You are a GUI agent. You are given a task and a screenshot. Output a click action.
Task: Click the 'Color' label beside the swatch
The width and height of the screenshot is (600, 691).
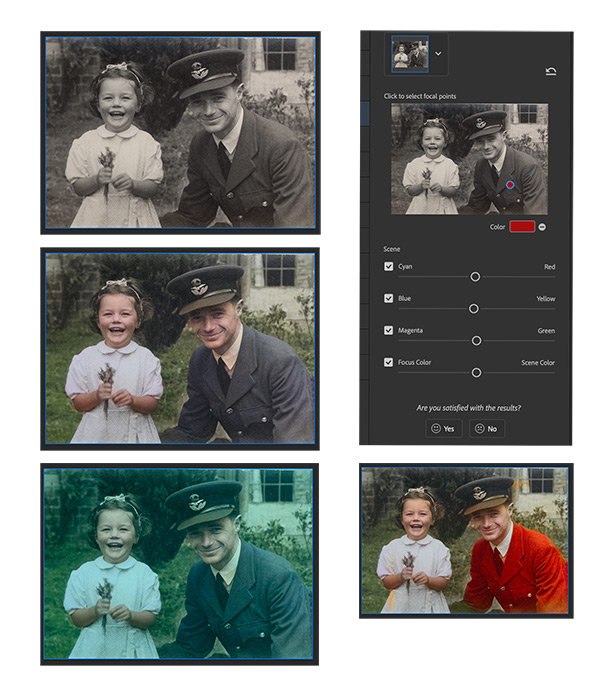click(497, 227)
